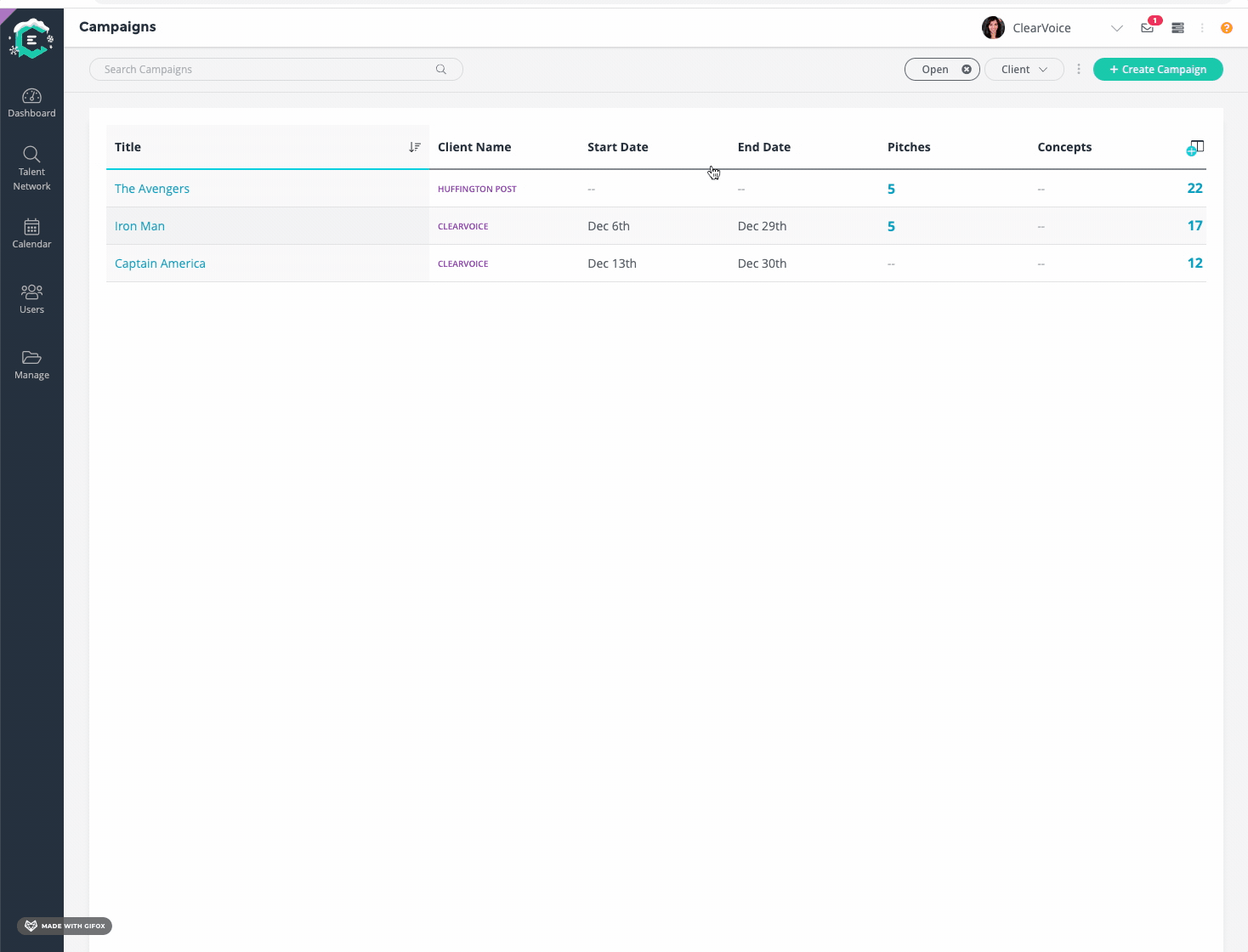
Task: Click pitches count 5 for Iron Man
Action: tap(891, 226)
